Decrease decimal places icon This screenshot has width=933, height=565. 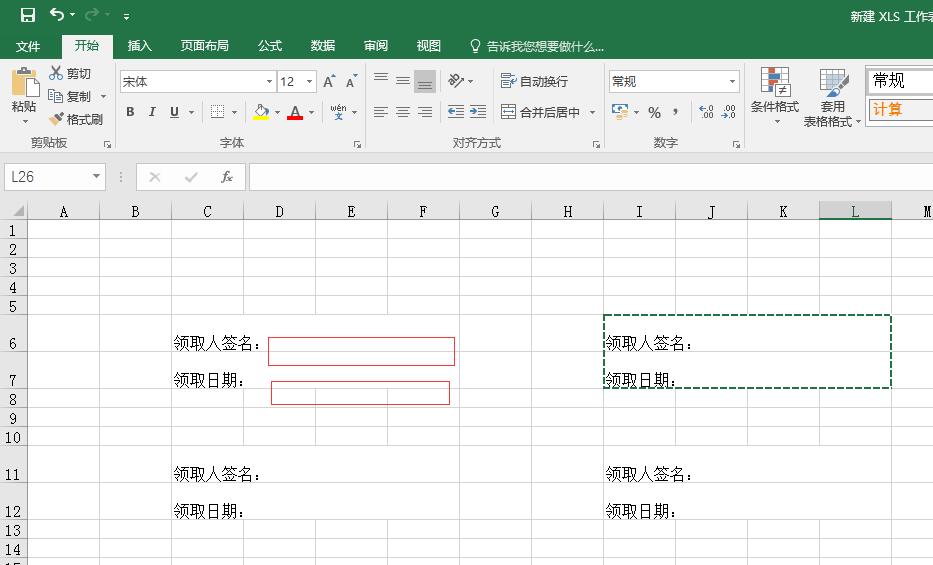(728, 112)
